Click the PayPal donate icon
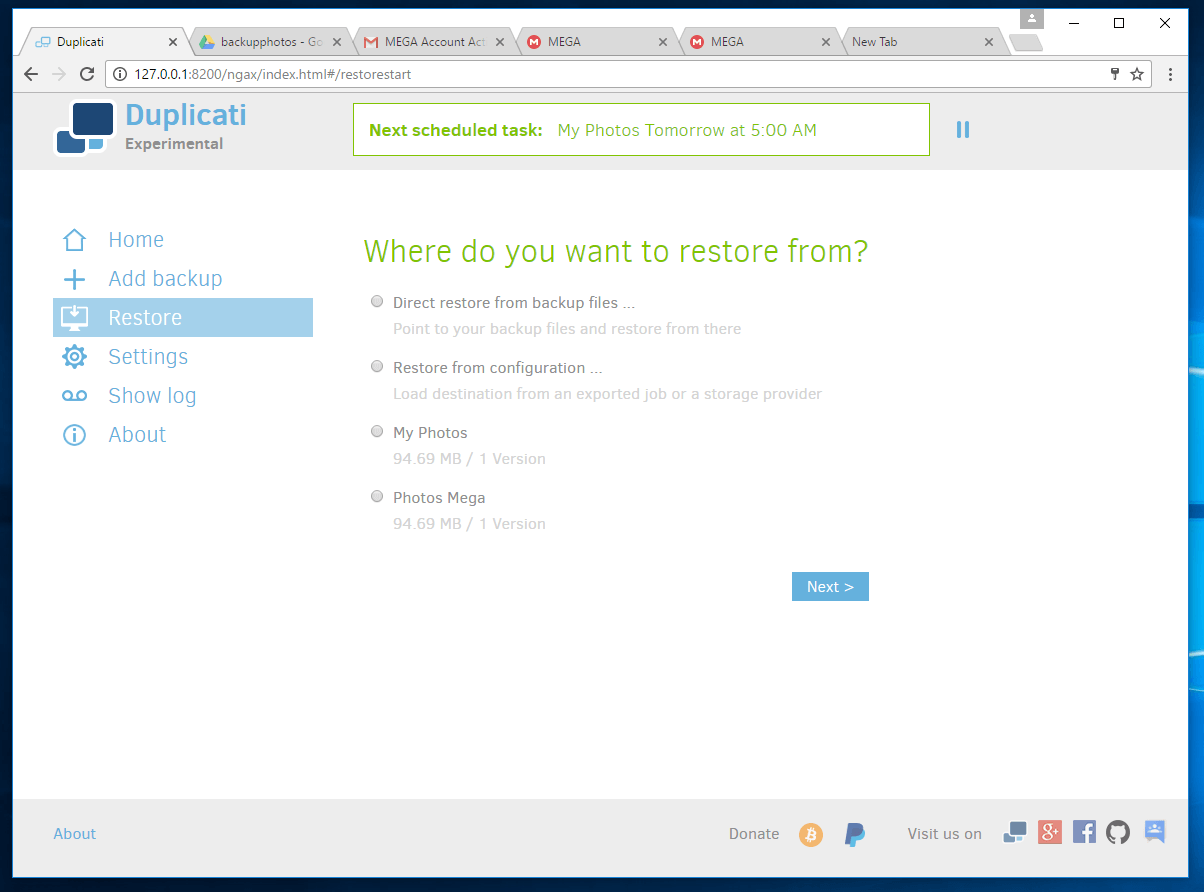The width and height of the screenshot is (1204, 892). point(855,834)
